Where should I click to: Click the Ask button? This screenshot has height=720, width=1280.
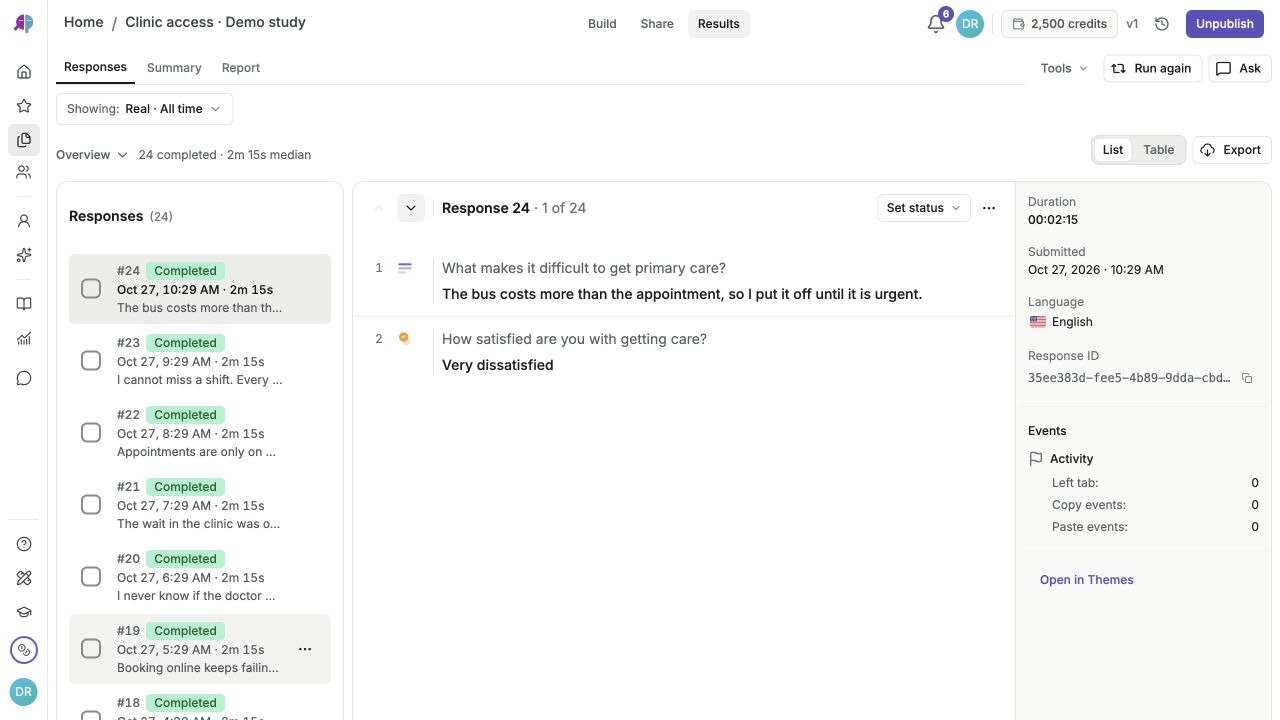1238,68
